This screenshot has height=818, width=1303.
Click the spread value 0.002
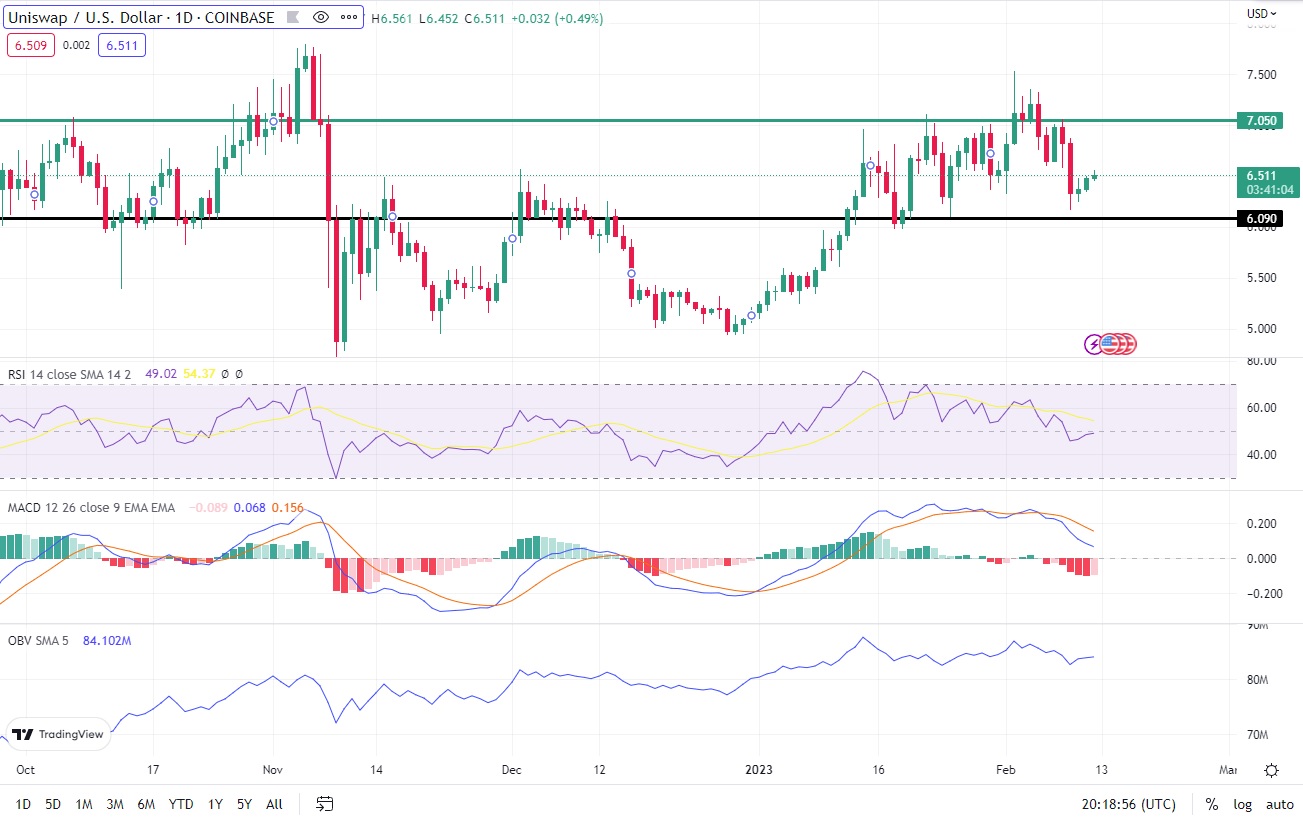(76, 45)
